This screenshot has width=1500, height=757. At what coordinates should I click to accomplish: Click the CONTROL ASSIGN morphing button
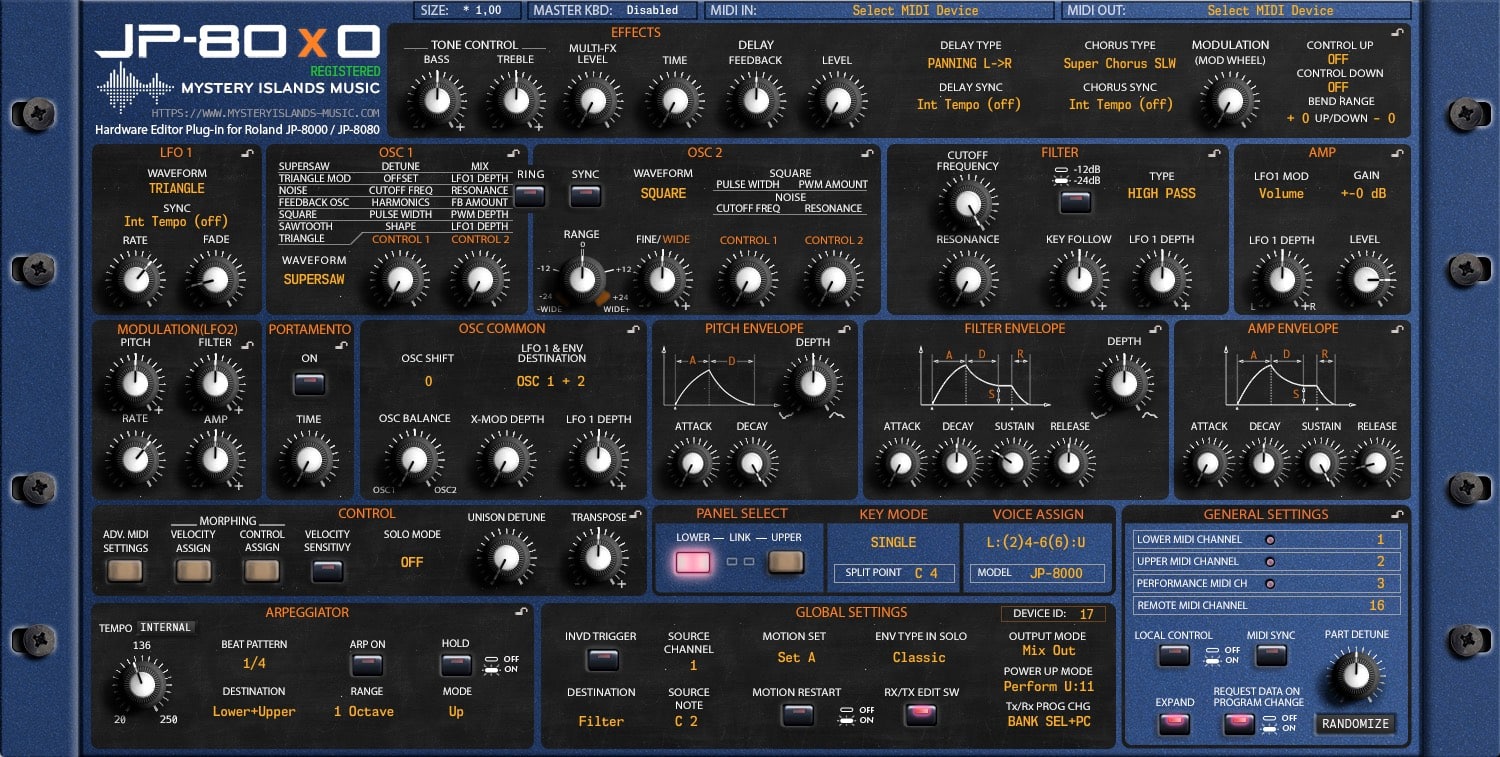click(x=262, y=570)
